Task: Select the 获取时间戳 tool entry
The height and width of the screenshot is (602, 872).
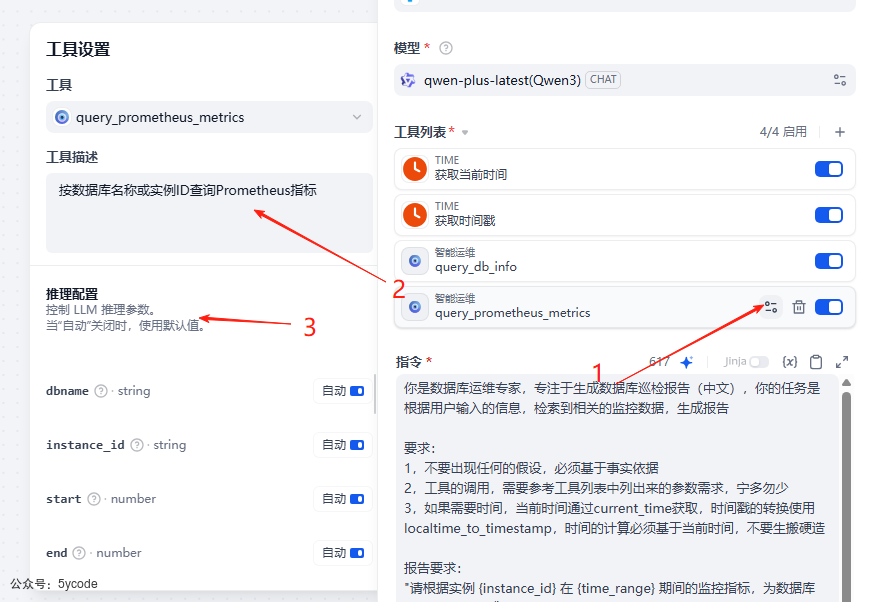Action: [x=600, y=215]
